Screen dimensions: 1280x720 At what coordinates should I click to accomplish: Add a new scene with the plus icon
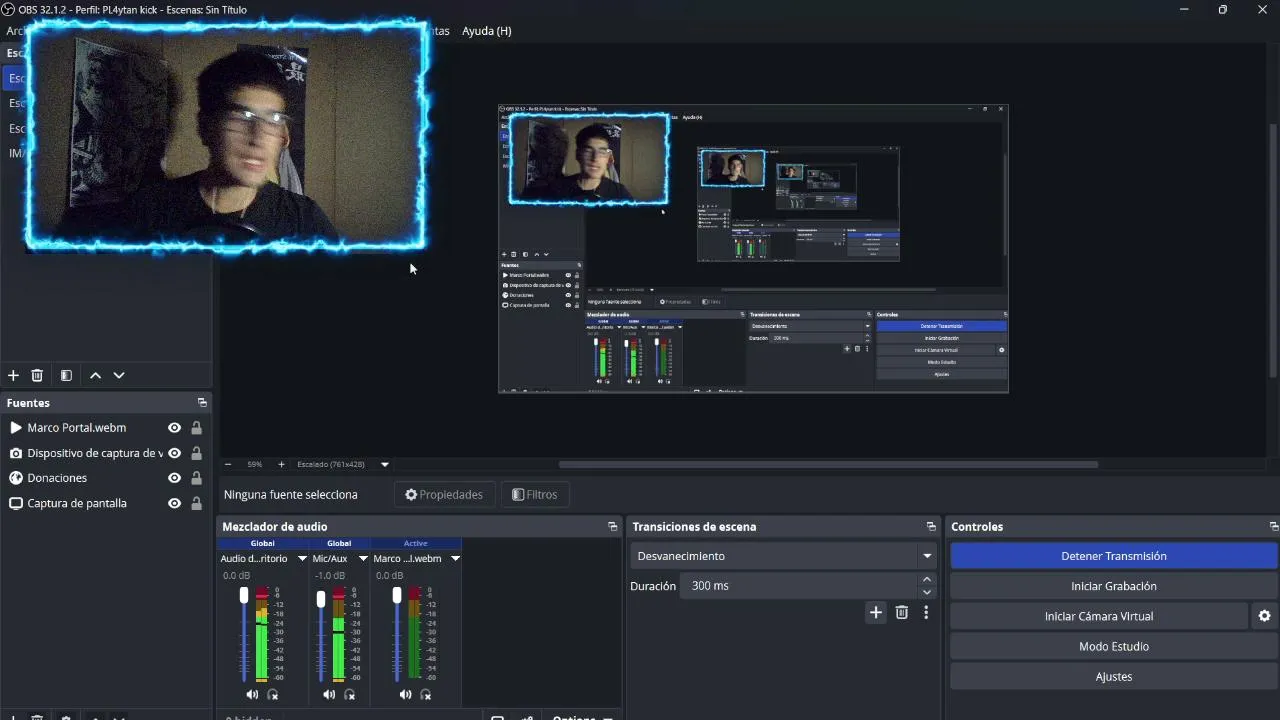click(13, 375)
